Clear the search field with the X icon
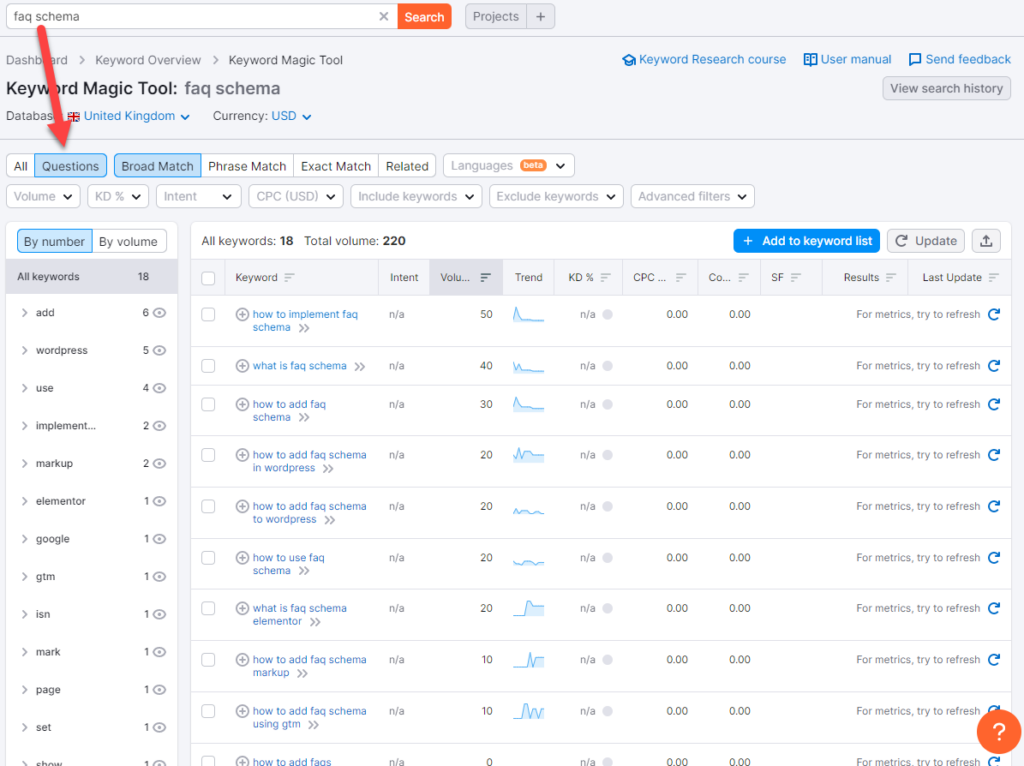The width and height of the screenshot is (1024, 766). [x=384, y=17]
